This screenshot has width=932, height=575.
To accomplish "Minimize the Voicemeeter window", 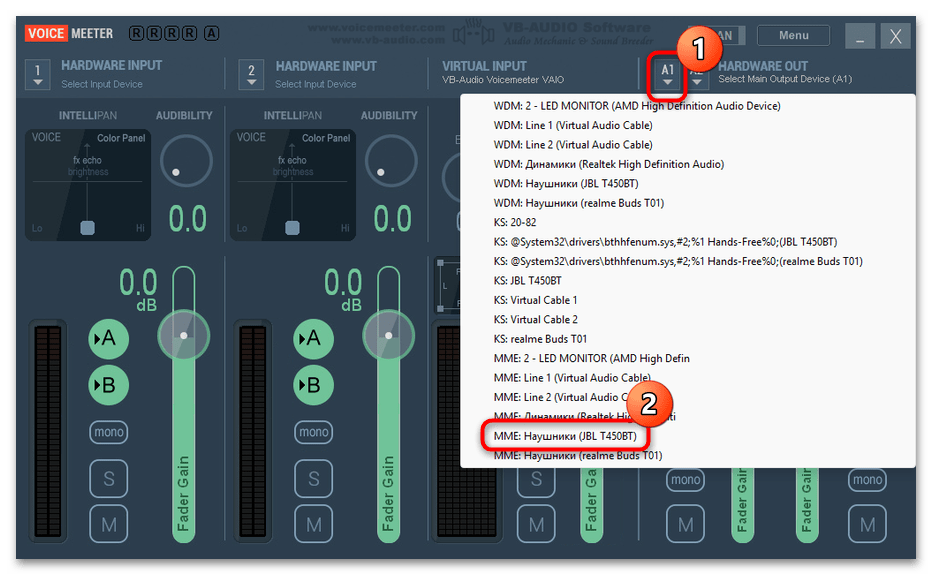I will pyautogui.click(x=859, y=36).
